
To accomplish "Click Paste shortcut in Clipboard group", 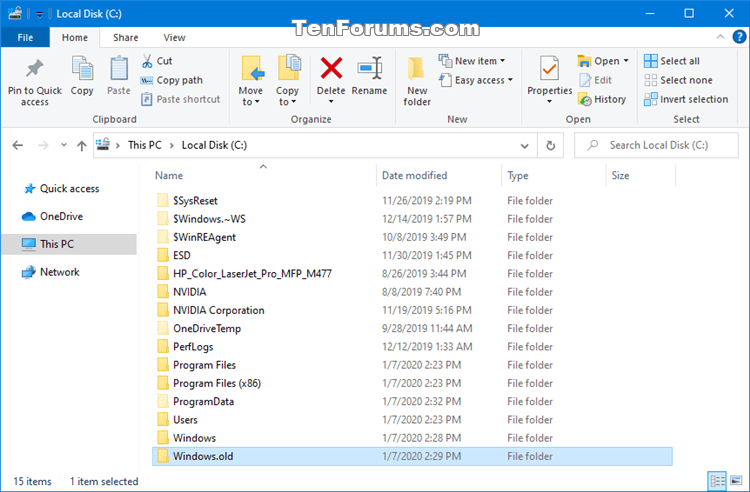I will point(180,99).
